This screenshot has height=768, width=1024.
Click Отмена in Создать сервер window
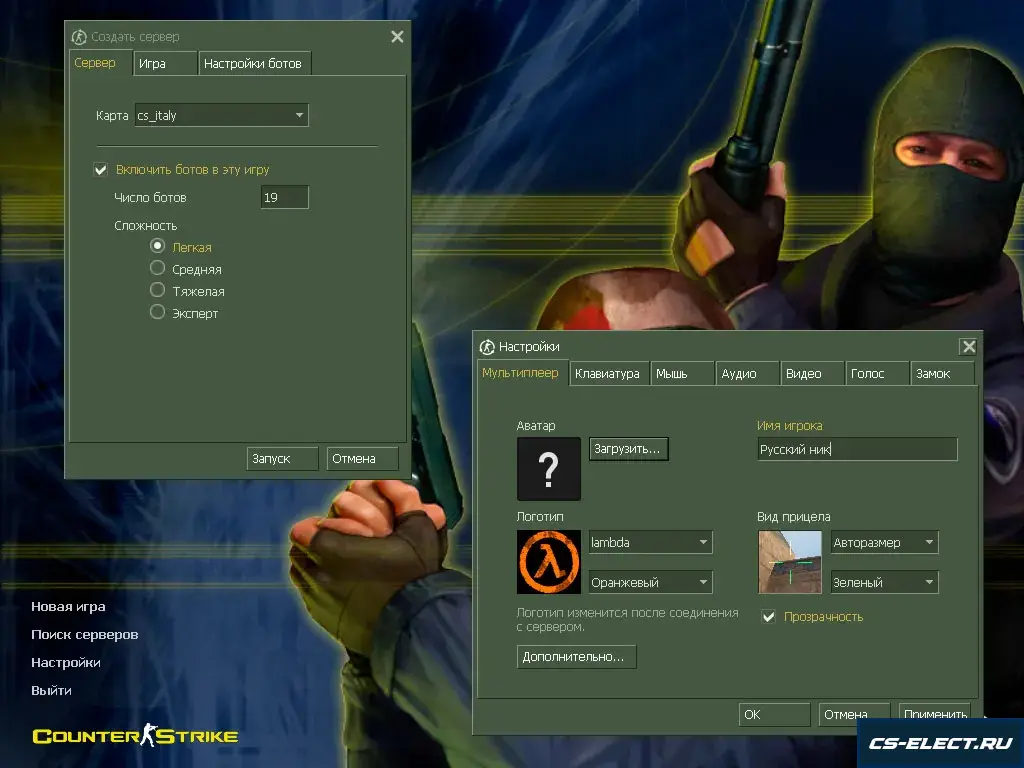(x=362, y=458)
